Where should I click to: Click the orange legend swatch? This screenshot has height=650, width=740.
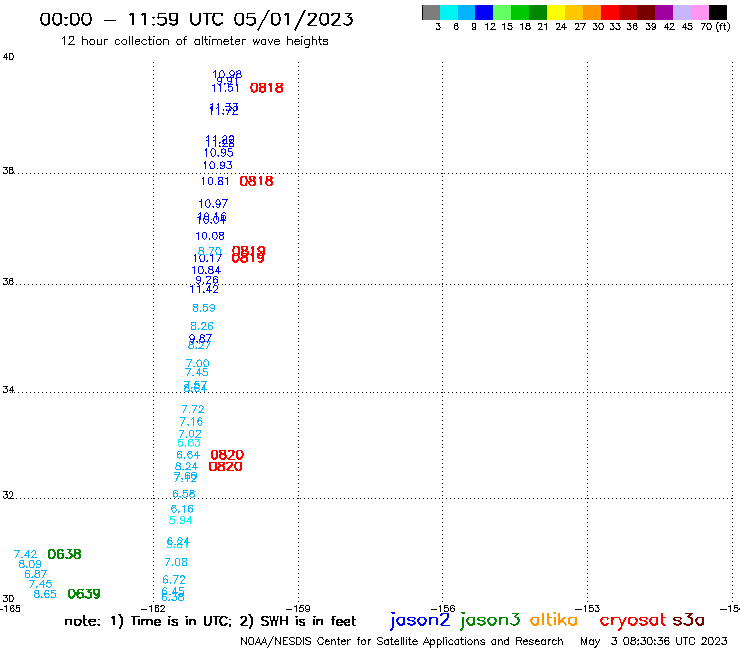point(592,12)
